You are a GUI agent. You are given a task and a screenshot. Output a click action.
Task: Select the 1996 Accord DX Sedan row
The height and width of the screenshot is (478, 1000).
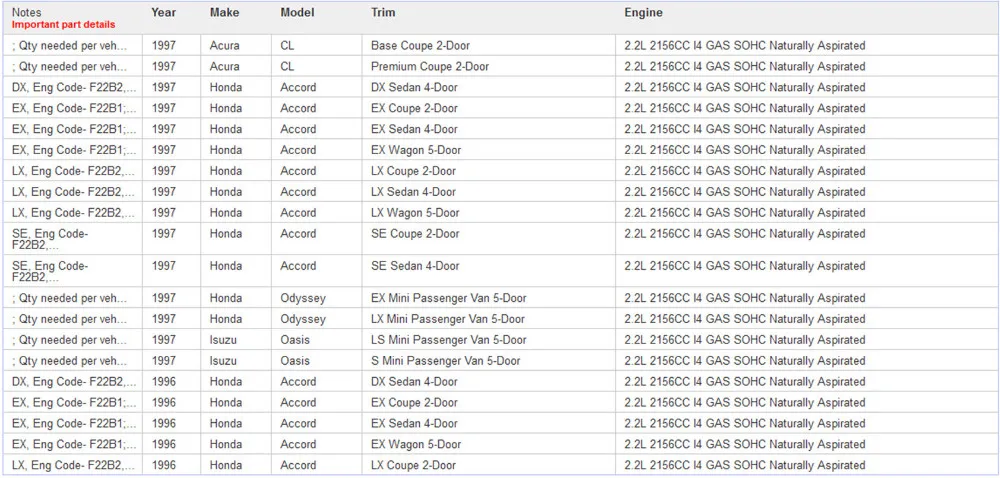pos(500,382)
